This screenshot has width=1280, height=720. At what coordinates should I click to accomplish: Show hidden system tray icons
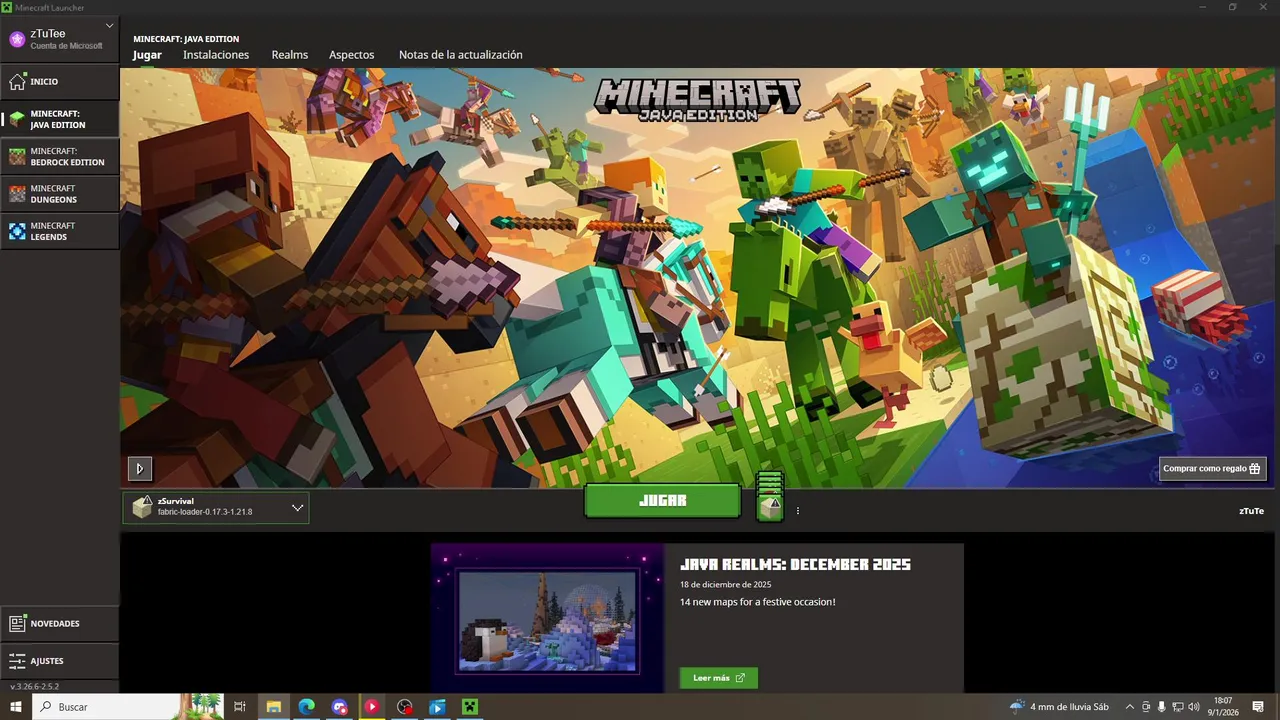1130,707
